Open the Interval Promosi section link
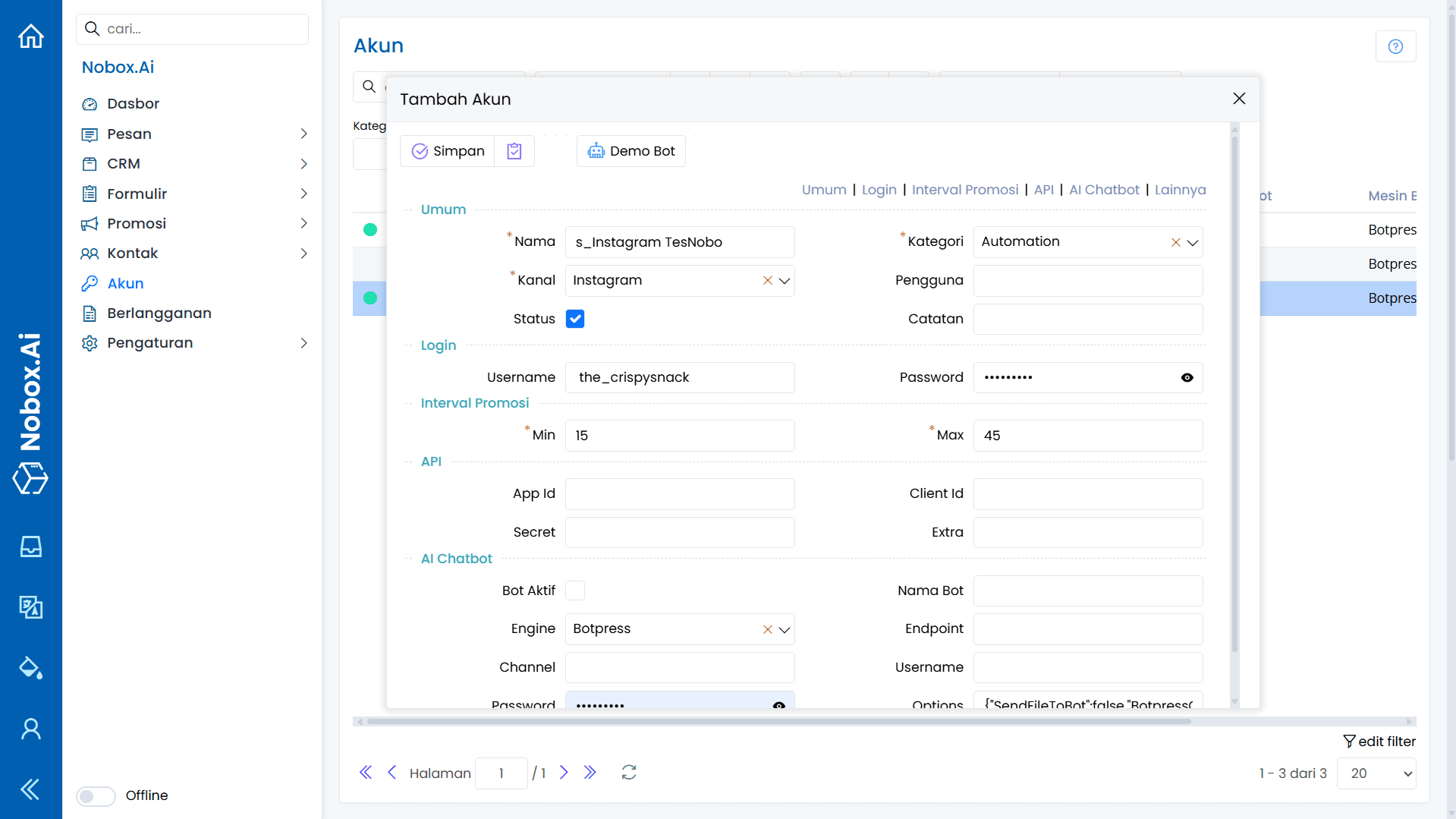Screen dimensions: 1456x819 965,190
